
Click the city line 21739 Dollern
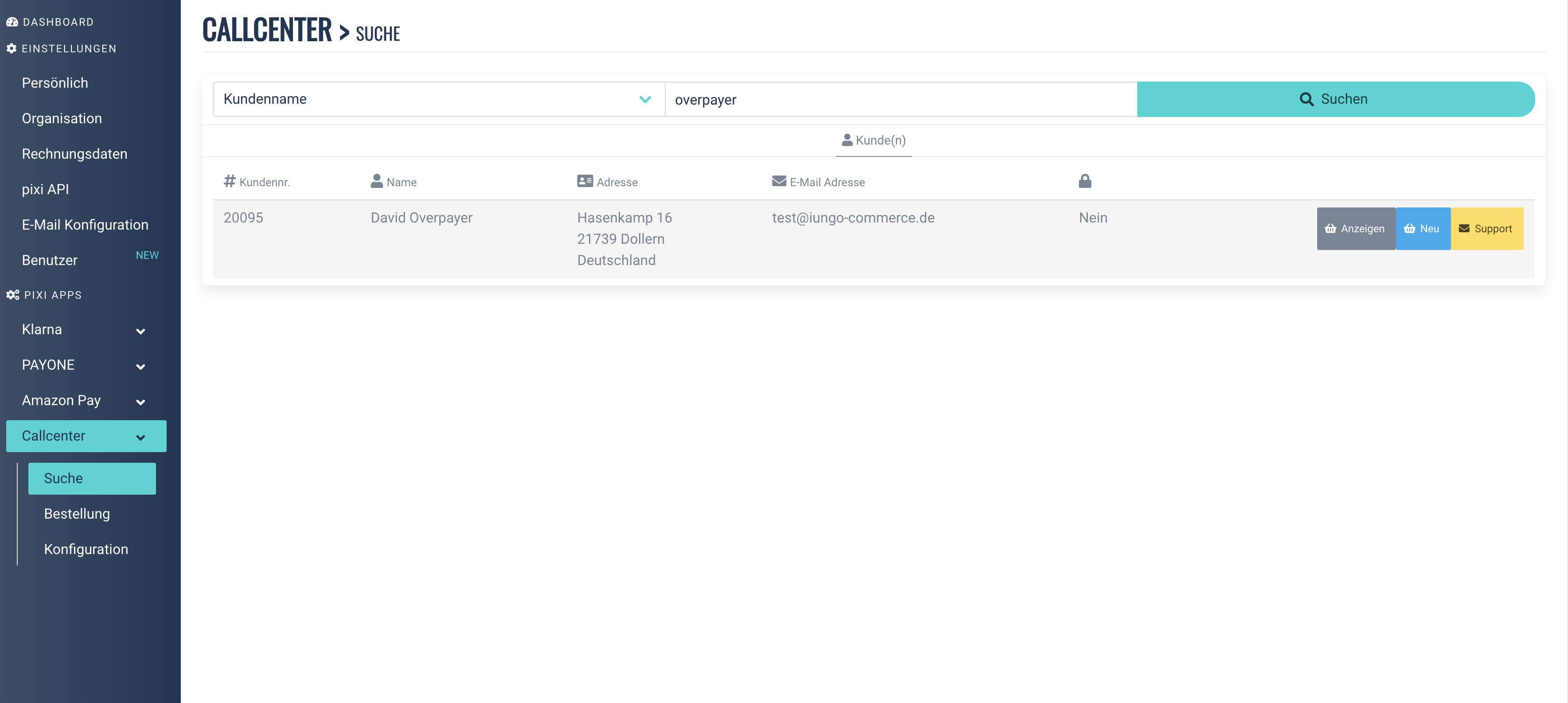(x=621, y=239)
